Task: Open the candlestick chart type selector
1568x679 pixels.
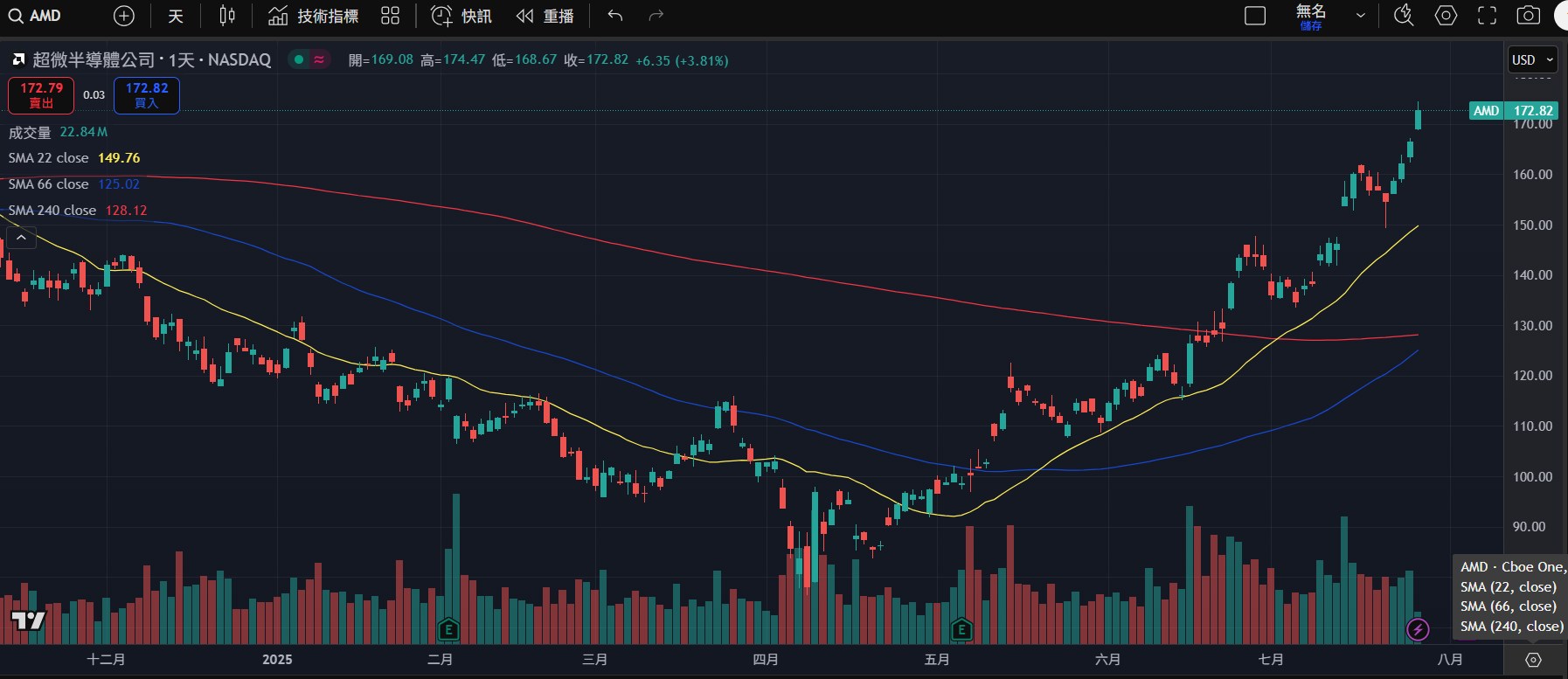Action: point(227,16)
